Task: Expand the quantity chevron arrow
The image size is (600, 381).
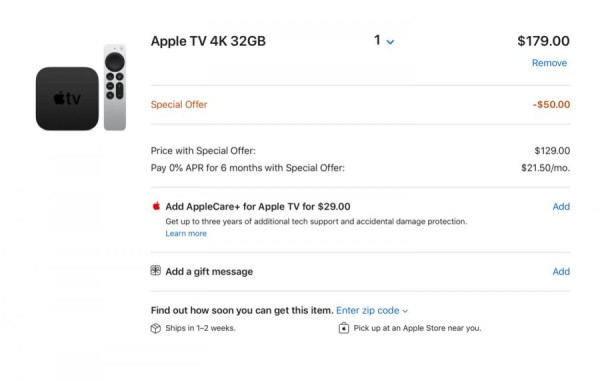Action: [390, 42]
